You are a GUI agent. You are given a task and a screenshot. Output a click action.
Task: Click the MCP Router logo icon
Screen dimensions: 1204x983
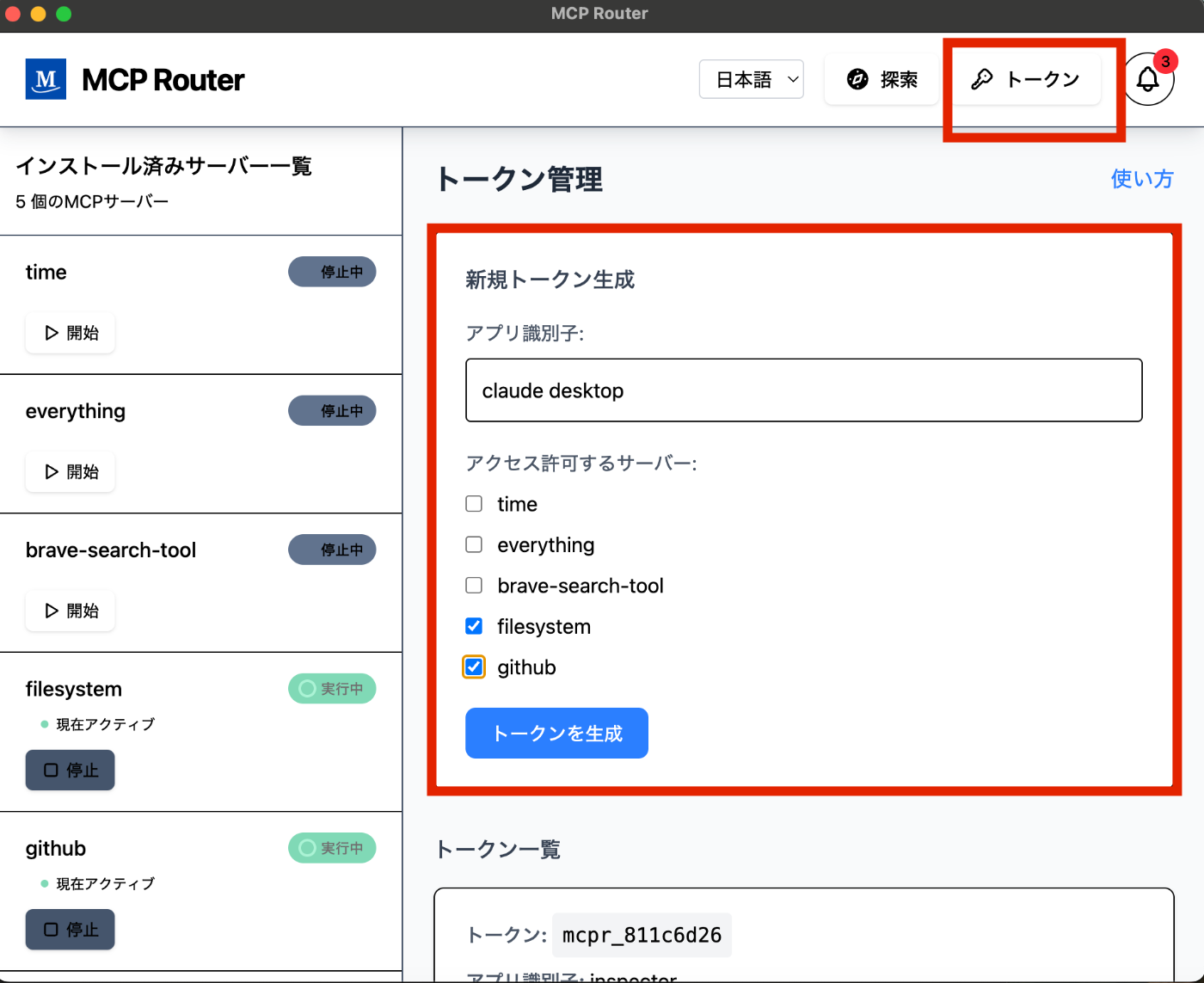click(46, 79)
